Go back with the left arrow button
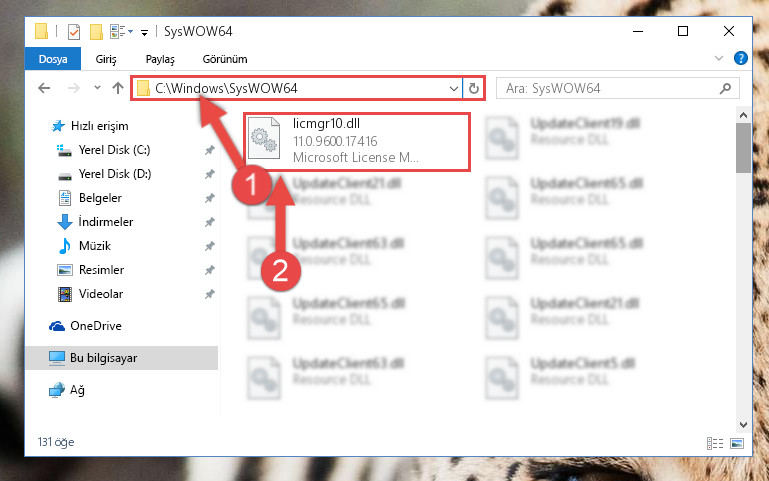 click(x=44, y=88)
